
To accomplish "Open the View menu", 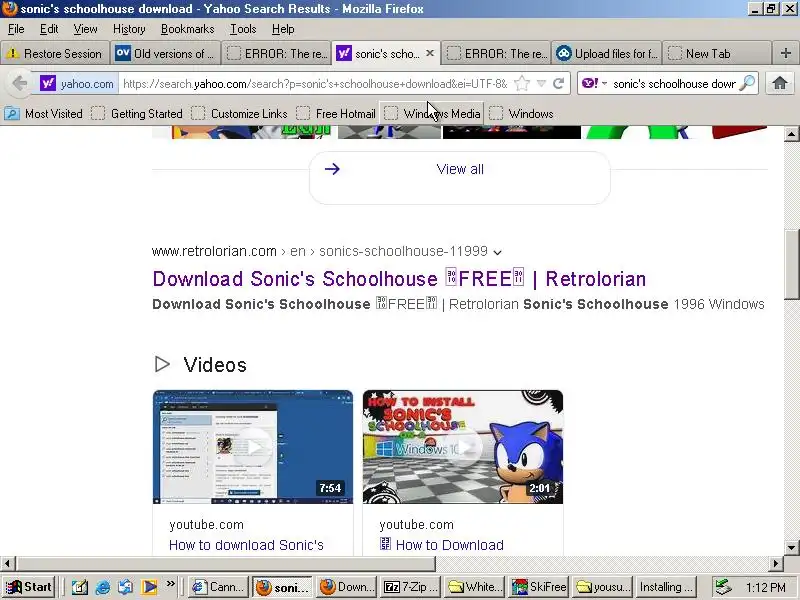I will 85,29.
